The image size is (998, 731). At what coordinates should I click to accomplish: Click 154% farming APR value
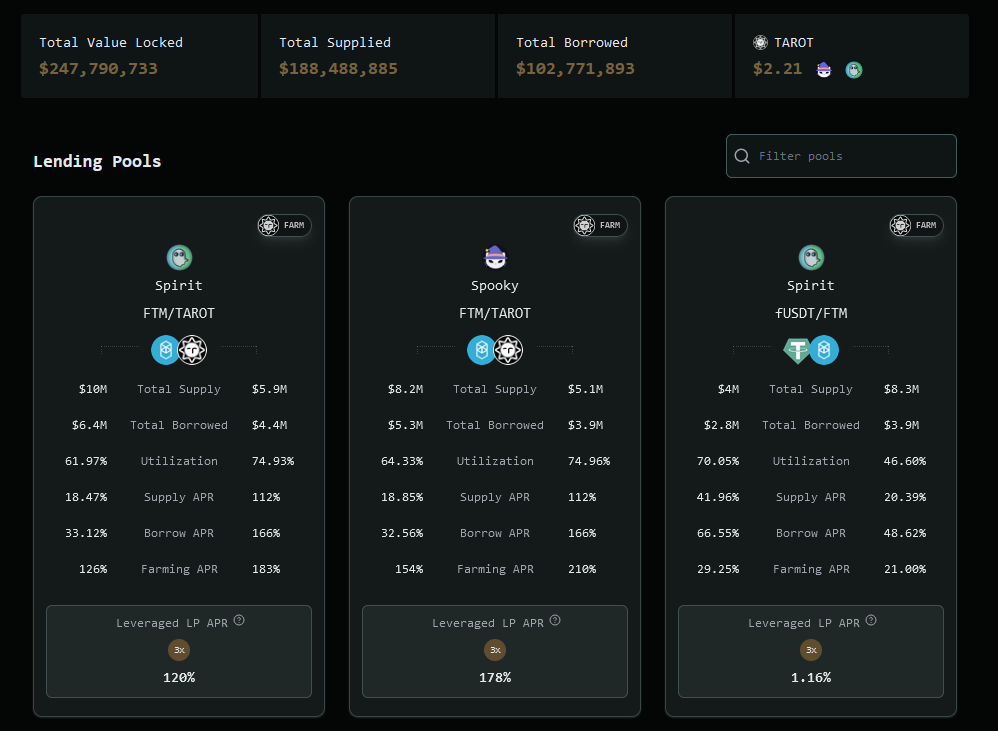(x=409, y=569)
